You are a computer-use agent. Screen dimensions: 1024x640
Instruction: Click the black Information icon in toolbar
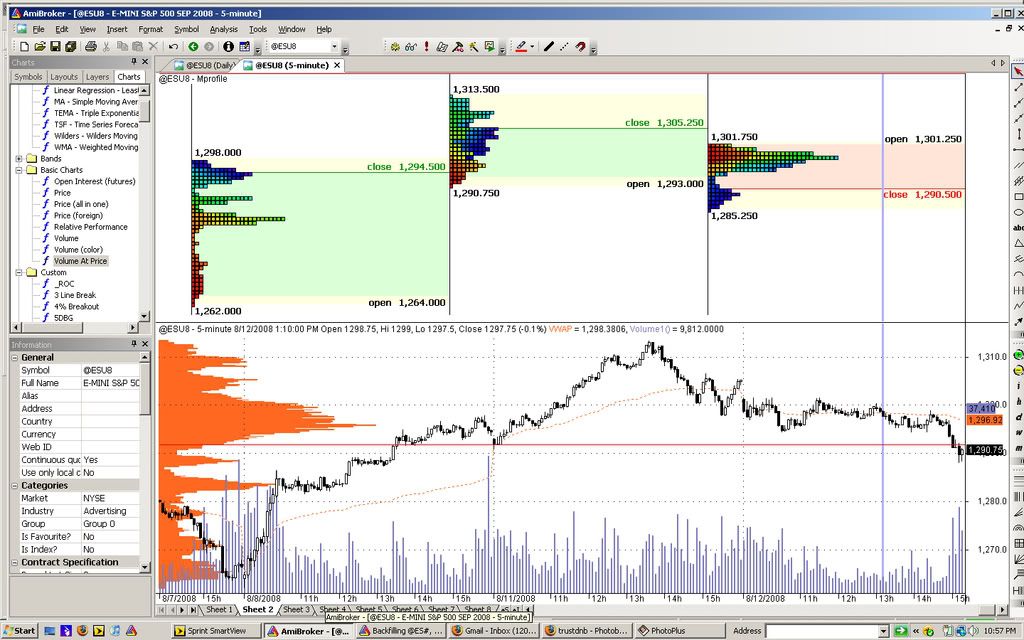228,46
